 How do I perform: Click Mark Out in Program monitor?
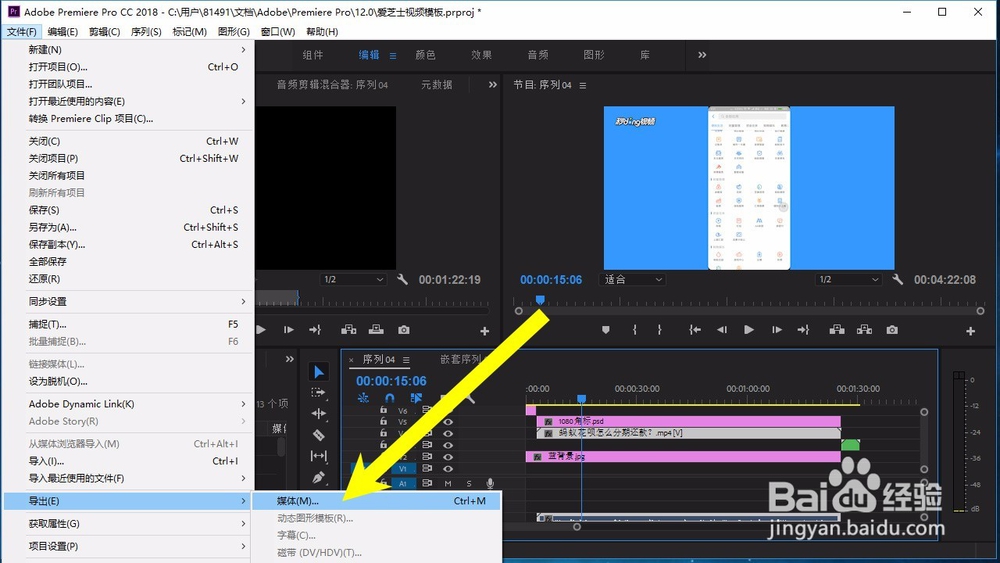pyautogui.click(x=659, y=330)
